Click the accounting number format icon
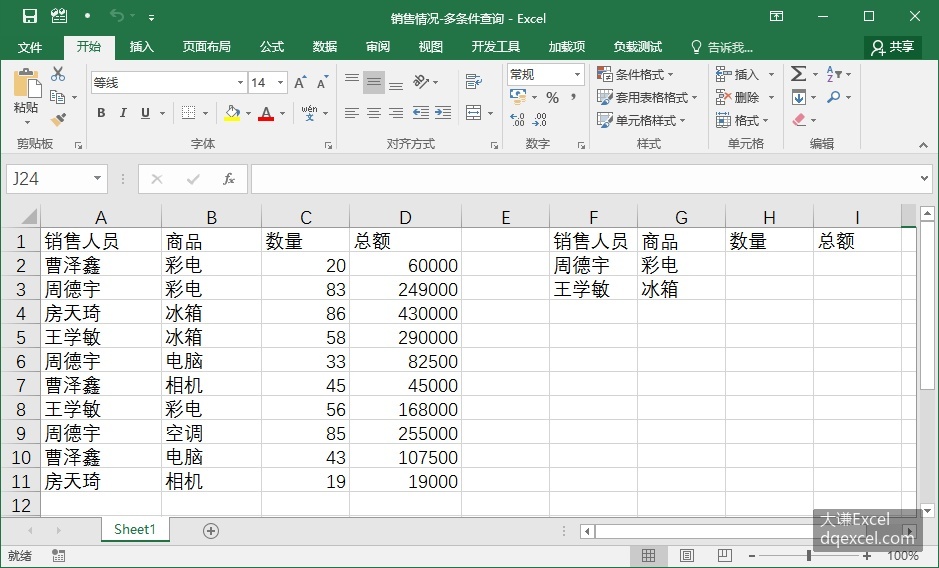 pos(517,97)
